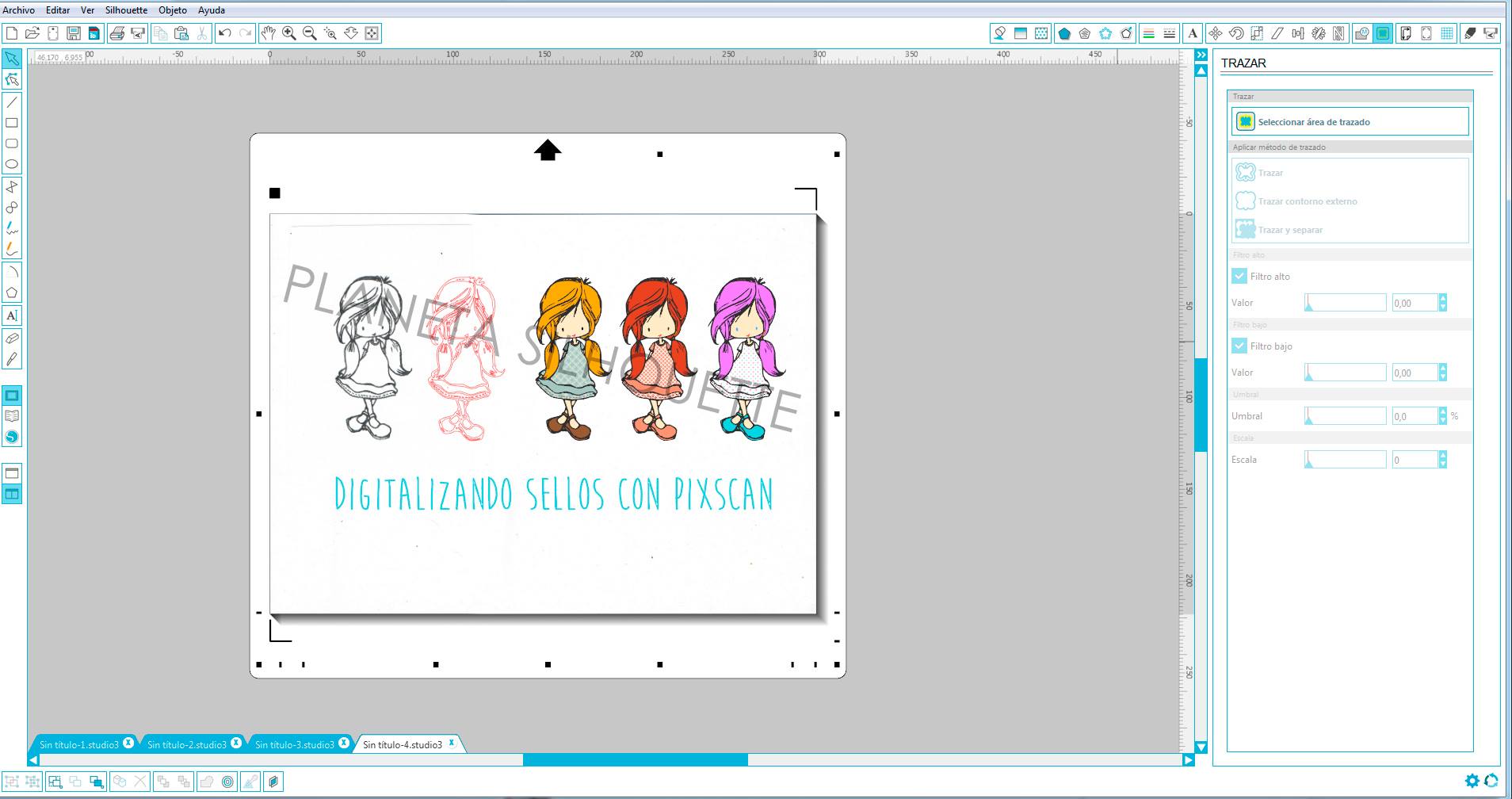Switch to the Sin título-1.studio3 tab
The width and height of the screenshot is (1512, 799).
pos(79,744)
